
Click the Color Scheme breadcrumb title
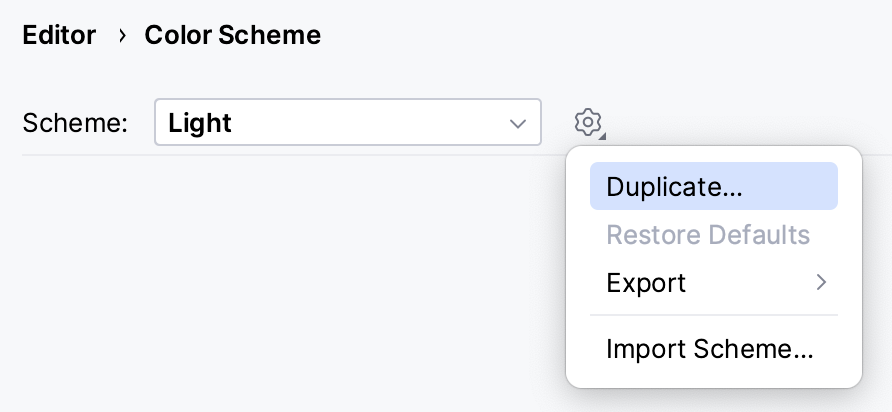(x=232, y=36)
